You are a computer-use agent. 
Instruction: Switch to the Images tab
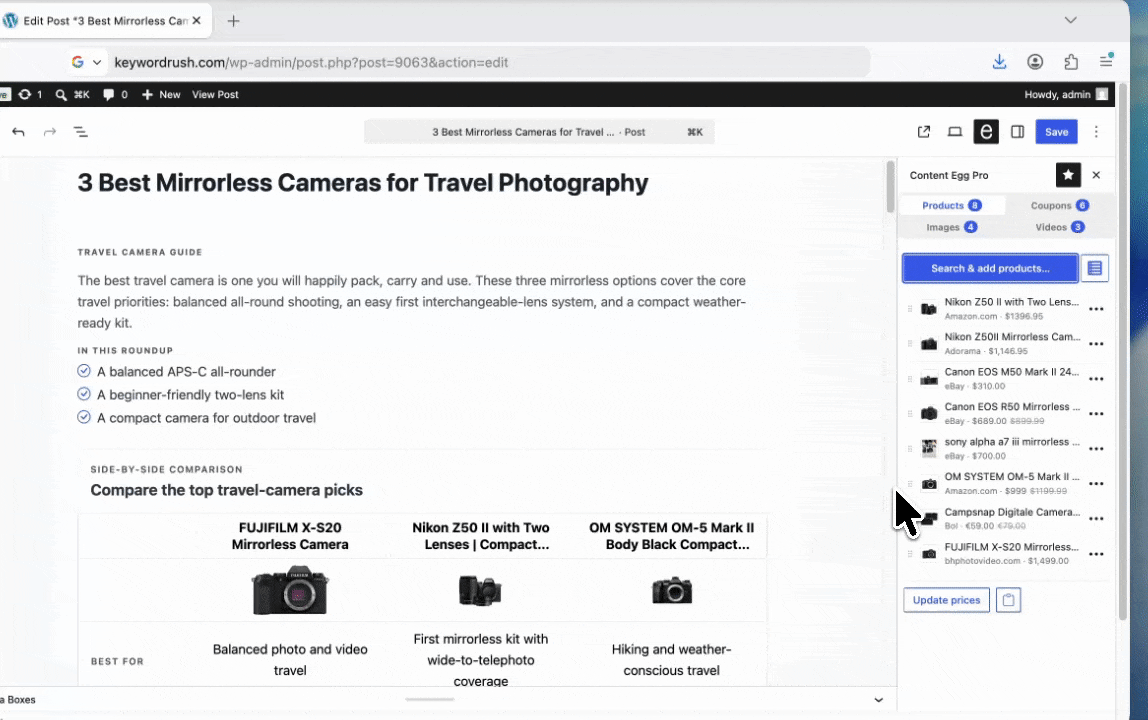(952, 227)
